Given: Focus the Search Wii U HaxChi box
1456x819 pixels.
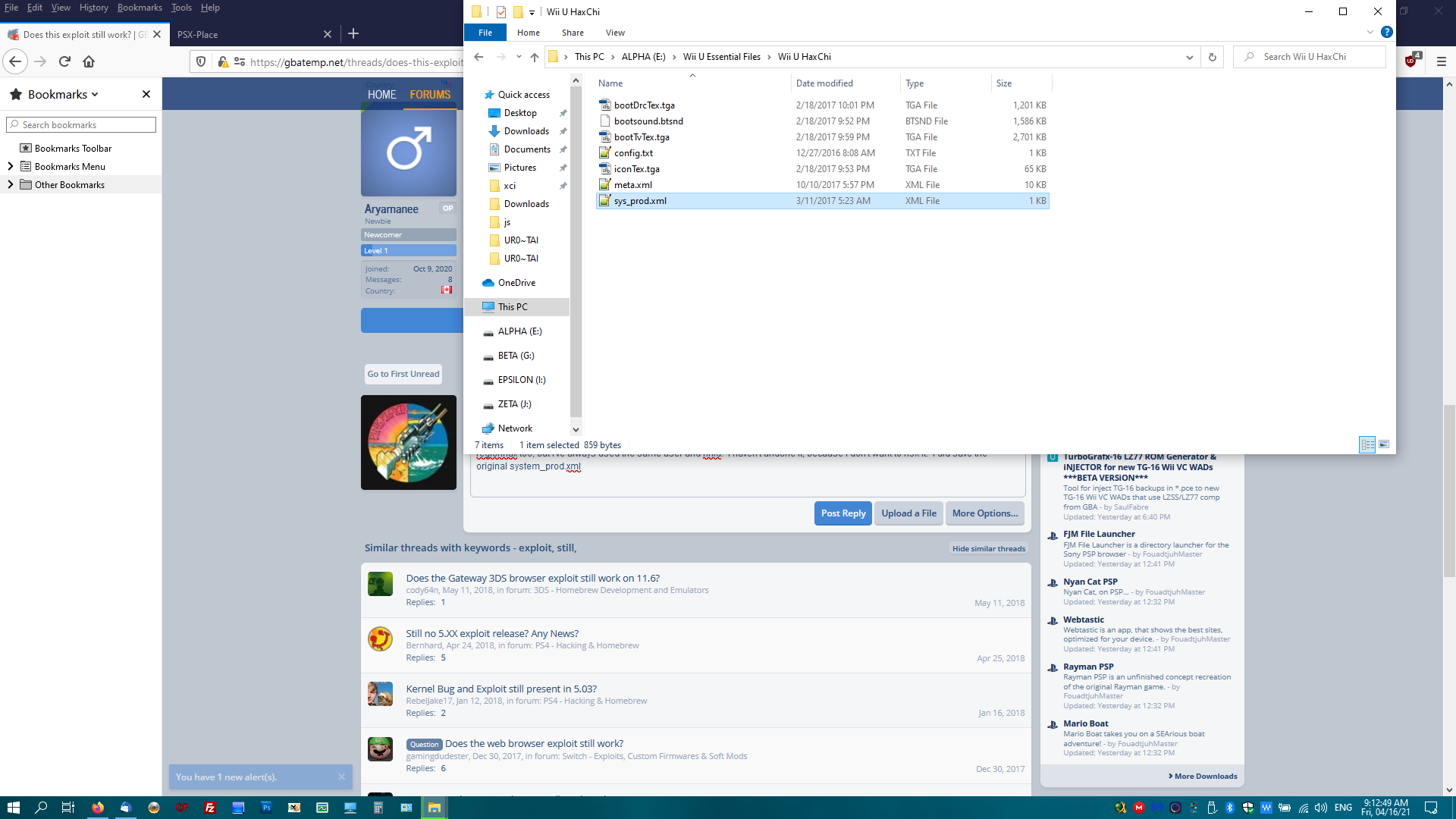Looking at the screenshot, I should point(1310,57).
